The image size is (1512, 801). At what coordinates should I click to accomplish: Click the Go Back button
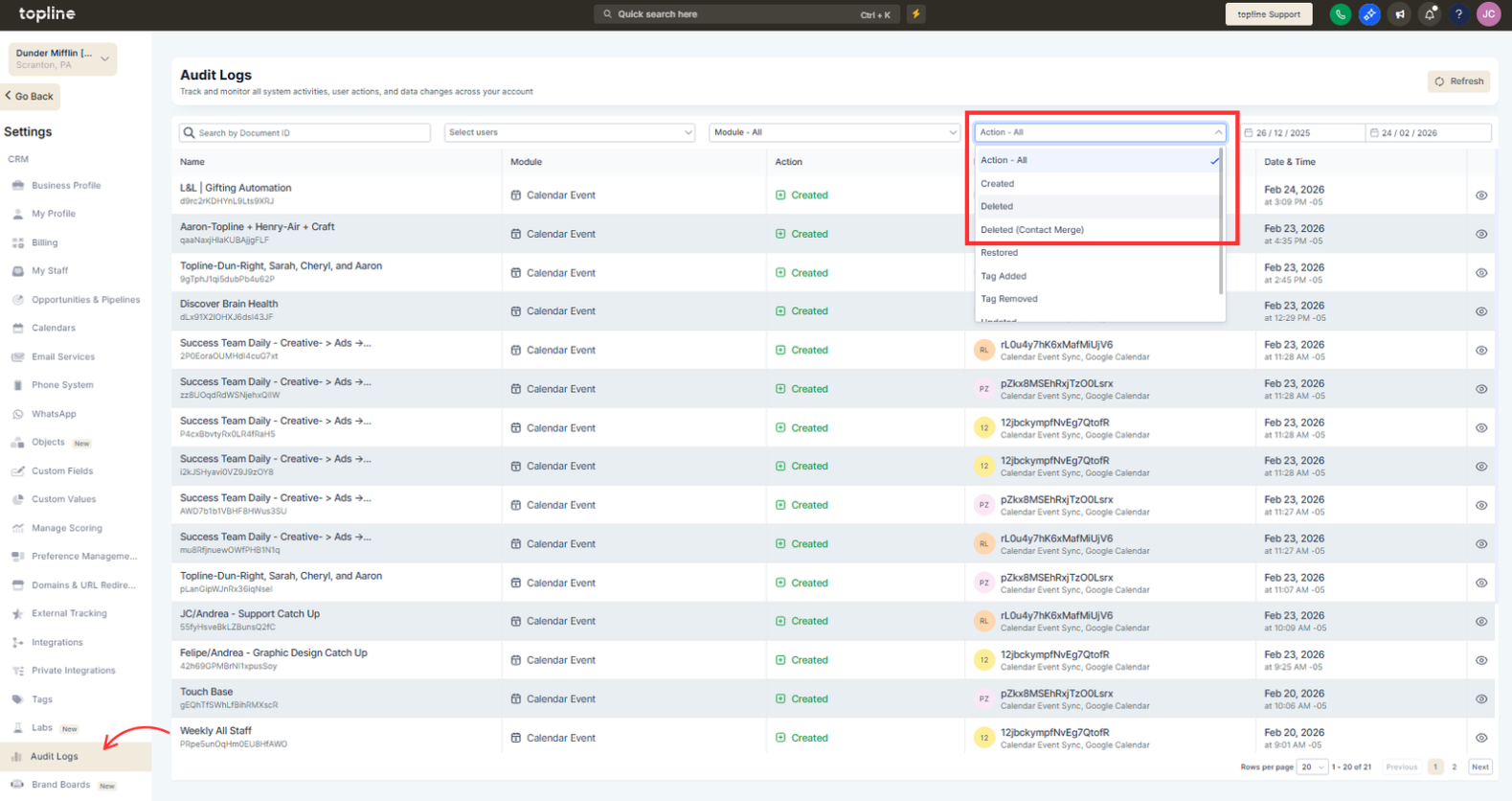coord(31,96)
